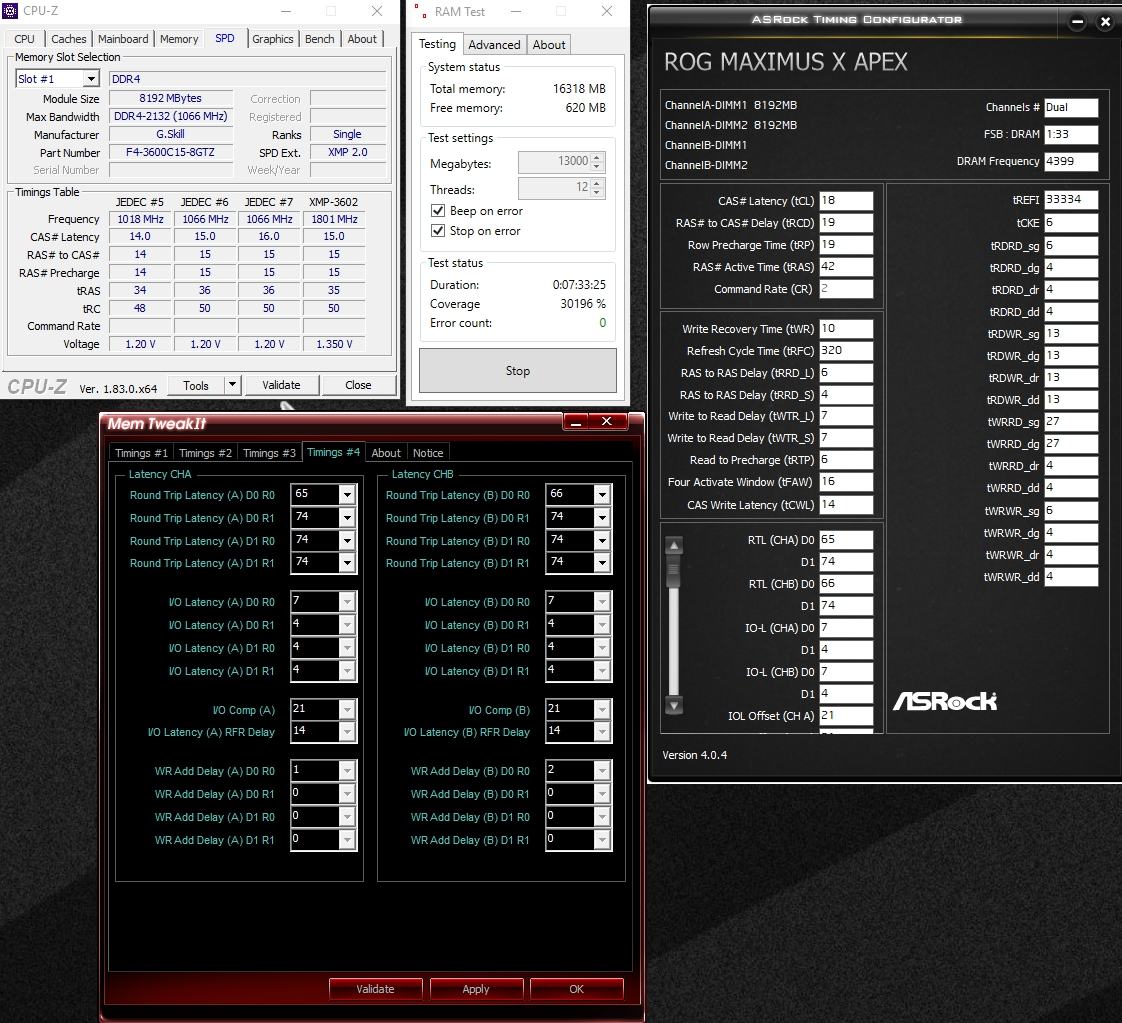1122x1023 pixels.
Task: Minimize the Mem TweakIt window
Action: pyautogui.click(x=575, y=422)
